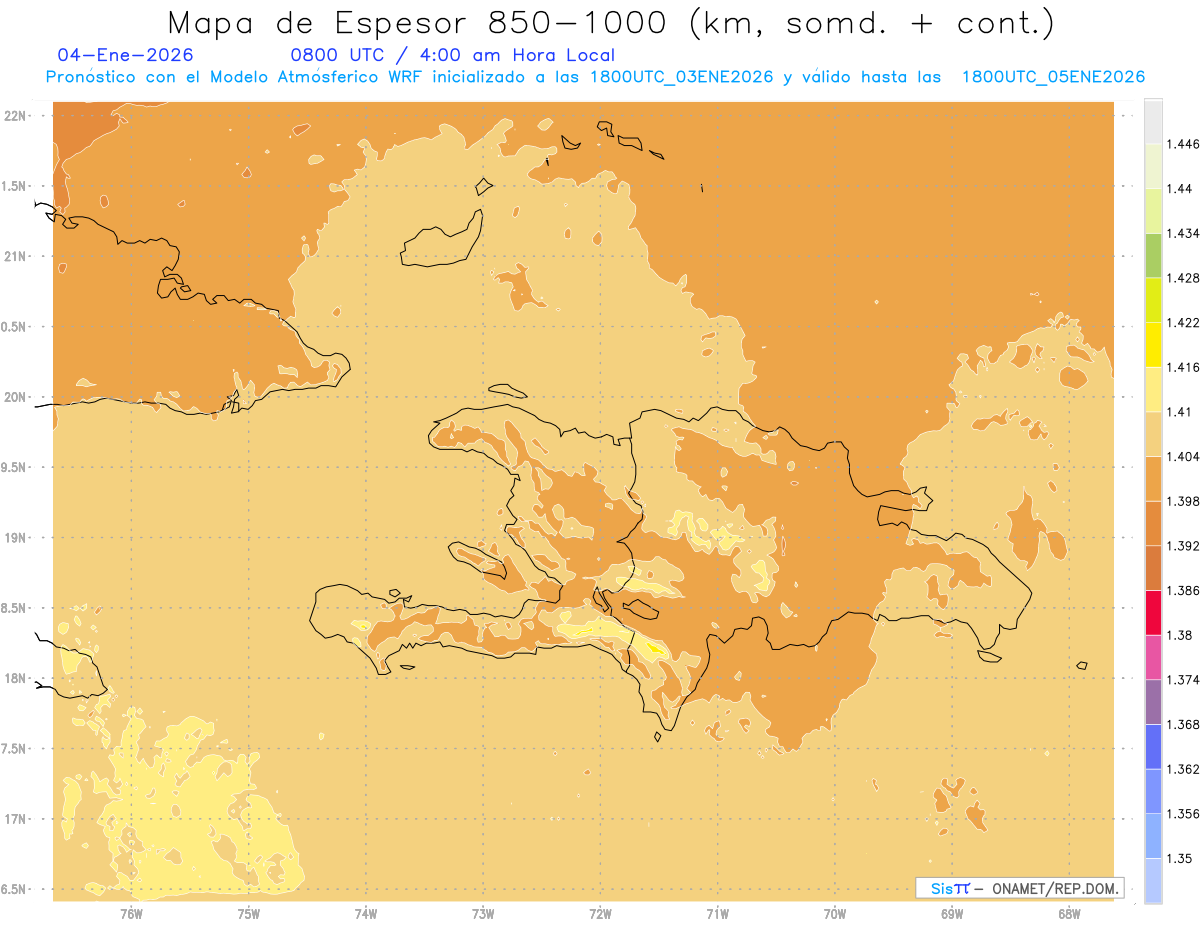Click the longitude label "72W"

coord(600,913)
